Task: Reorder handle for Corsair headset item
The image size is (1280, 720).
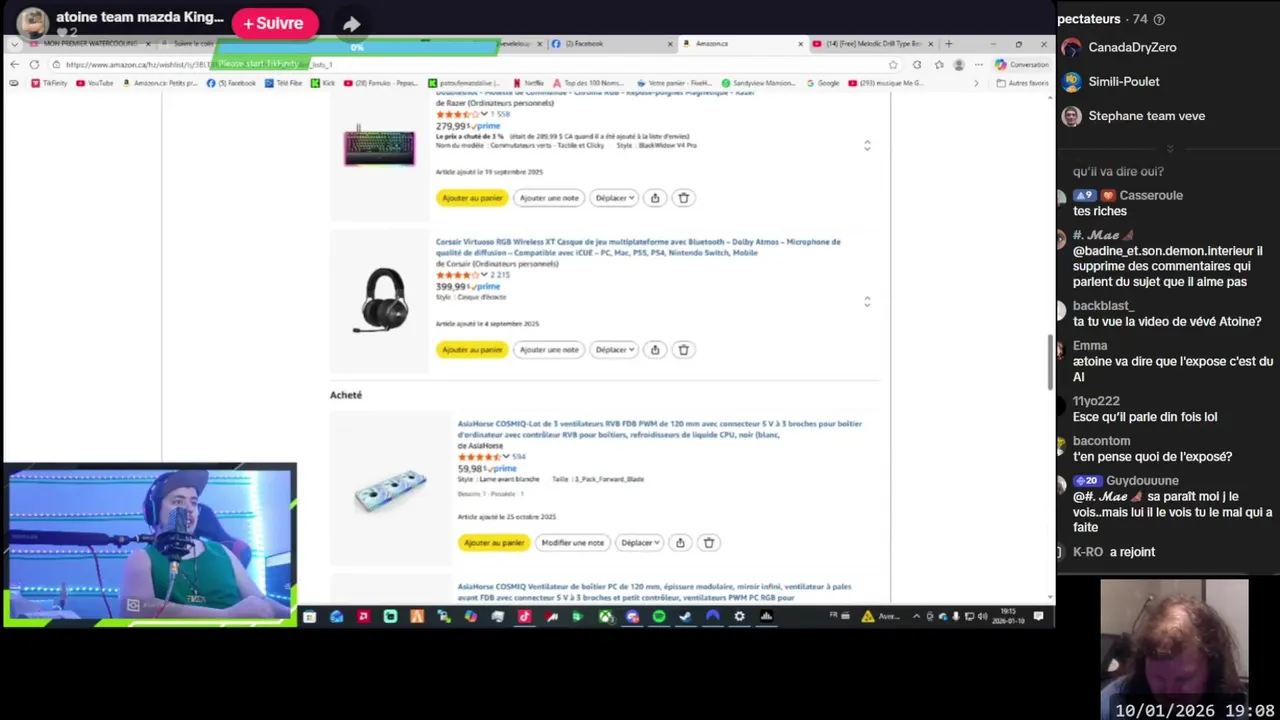Action: (x=867, y=301)
